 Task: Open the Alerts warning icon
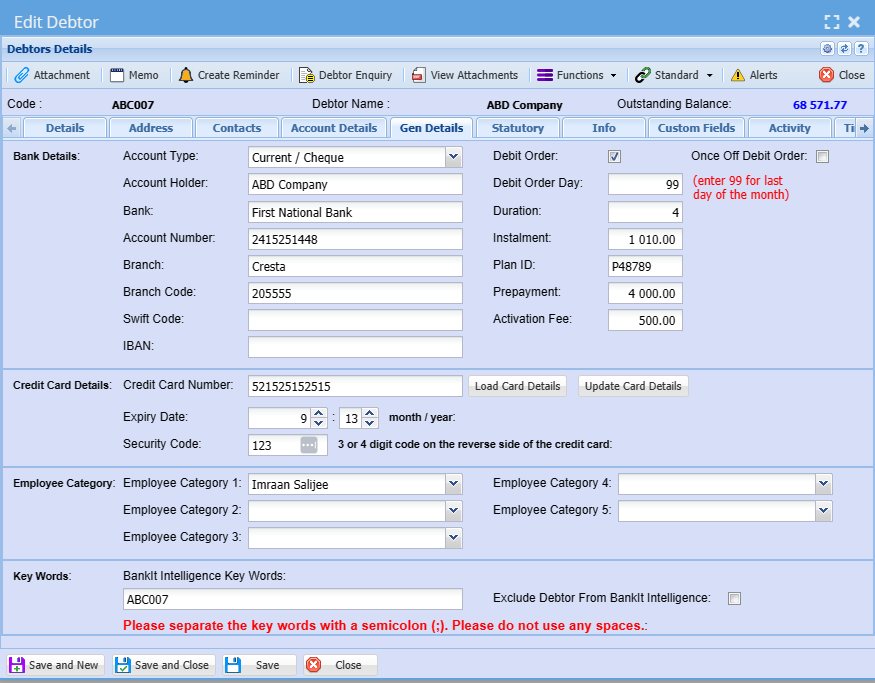(738, 75)
